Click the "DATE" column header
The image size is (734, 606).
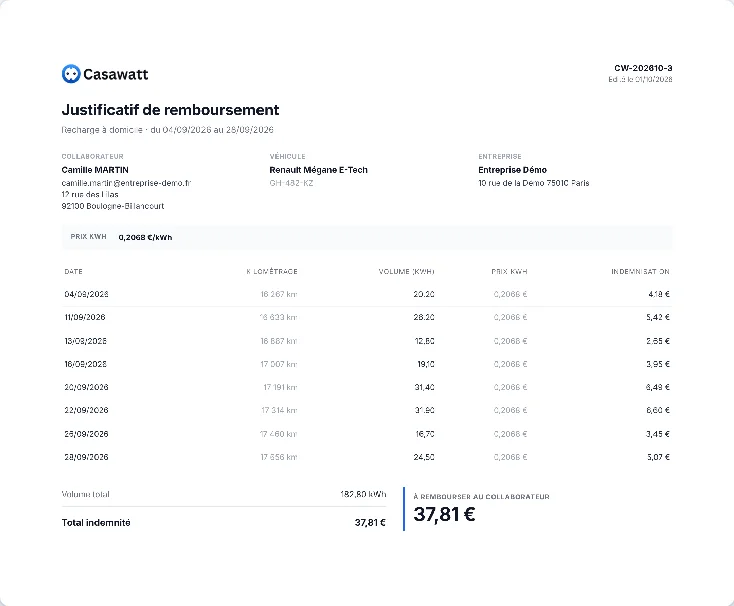click(x=73, y=271)
